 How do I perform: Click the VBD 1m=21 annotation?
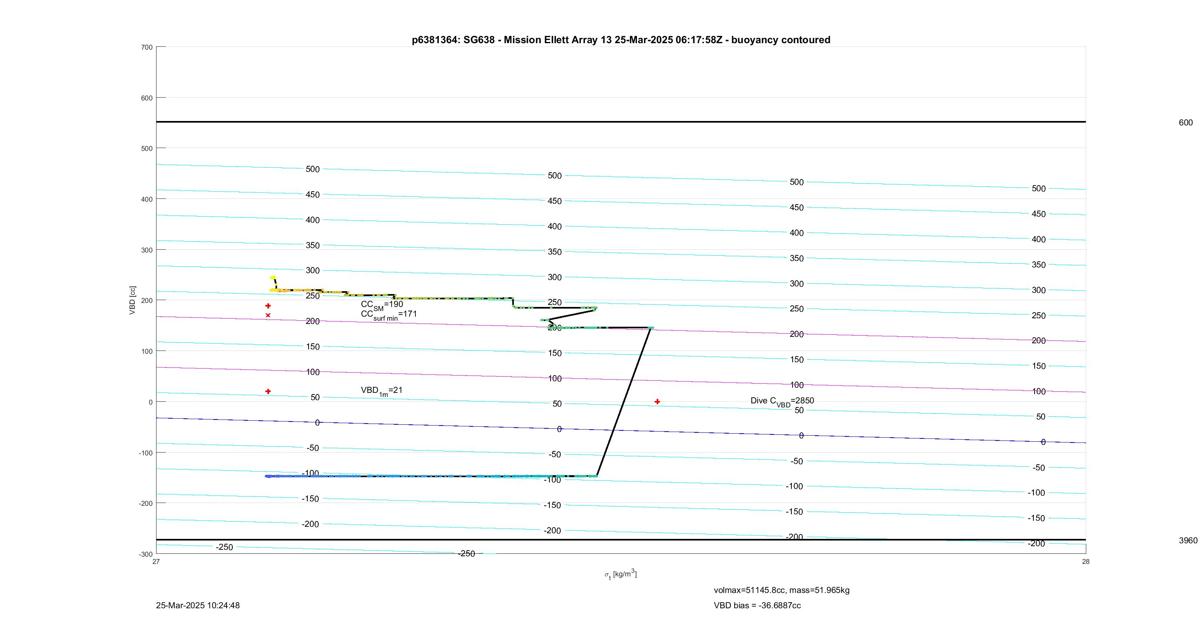click(381, 391)
